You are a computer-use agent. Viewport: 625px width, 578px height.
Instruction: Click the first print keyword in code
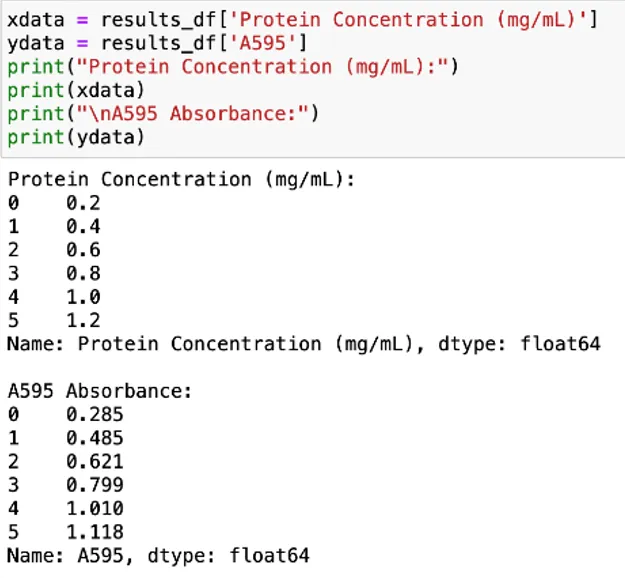36,67
